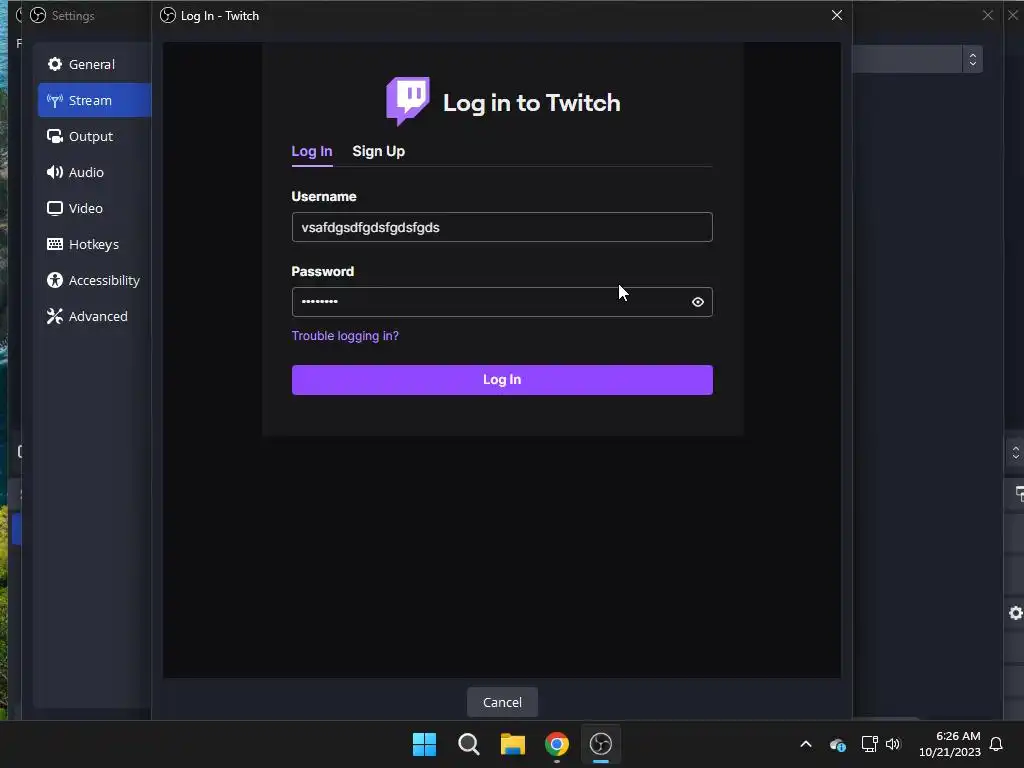Click the OBS icon in Log In title bar

pos(168,15)
